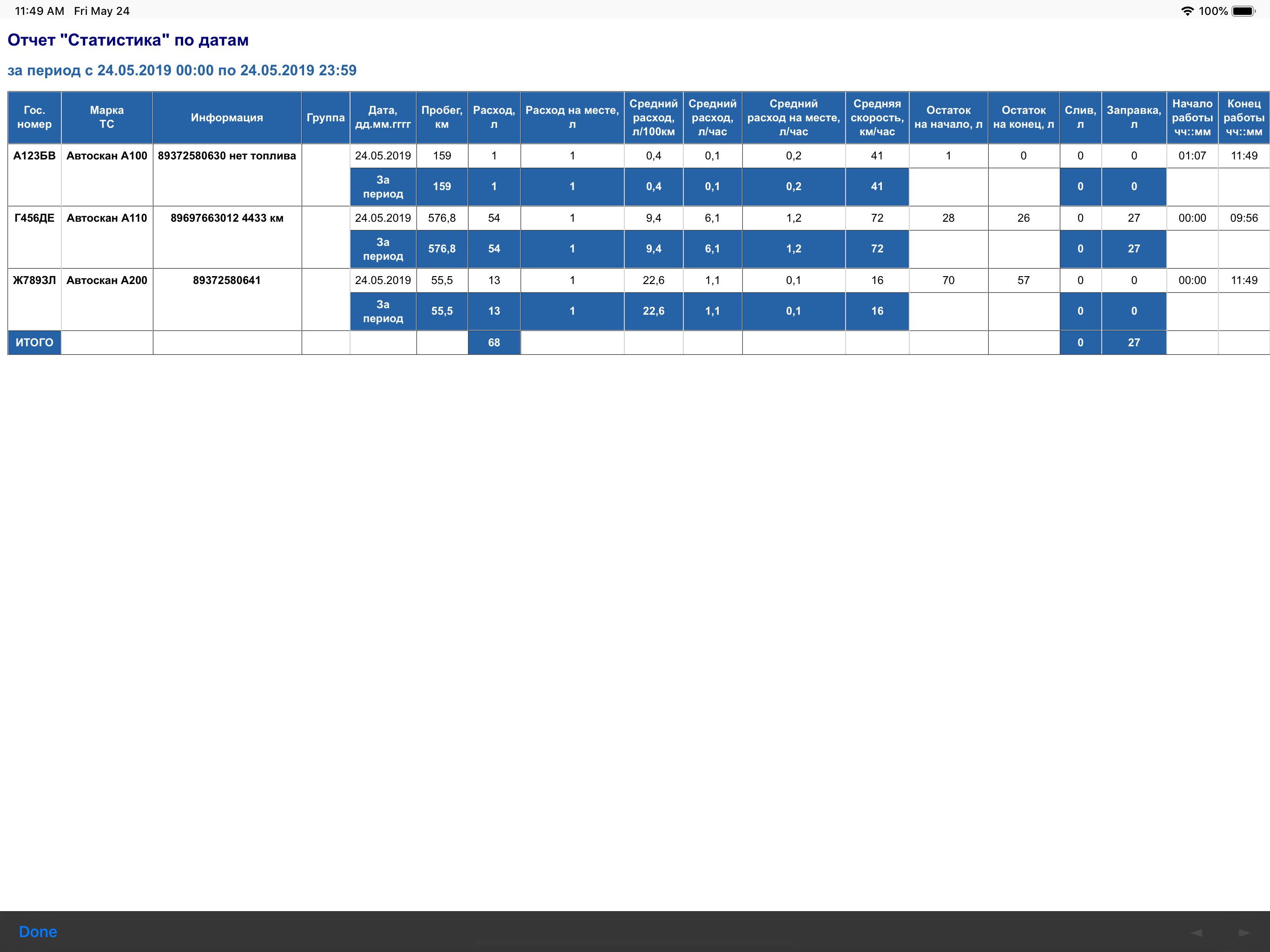Click the 'Конец работы' column header
1270x952 pixels.
[x=1244, y=117]
